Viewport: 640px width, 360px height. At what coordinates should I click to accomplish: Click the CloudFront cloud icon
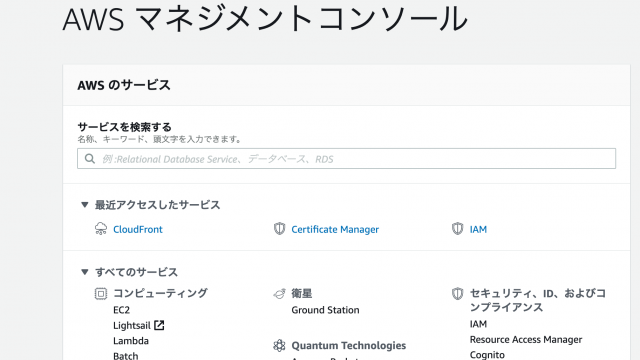click(x=101, y=229)
